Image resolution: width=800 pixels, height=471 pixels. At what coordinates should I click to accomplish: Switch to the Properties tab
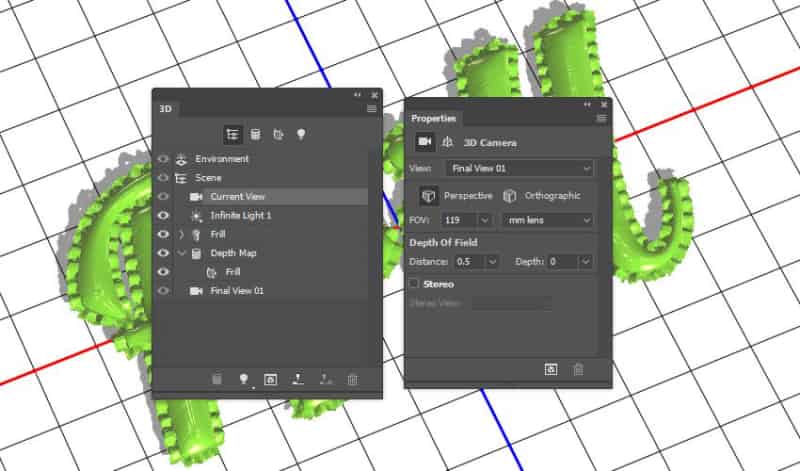(x=433, y=118)
